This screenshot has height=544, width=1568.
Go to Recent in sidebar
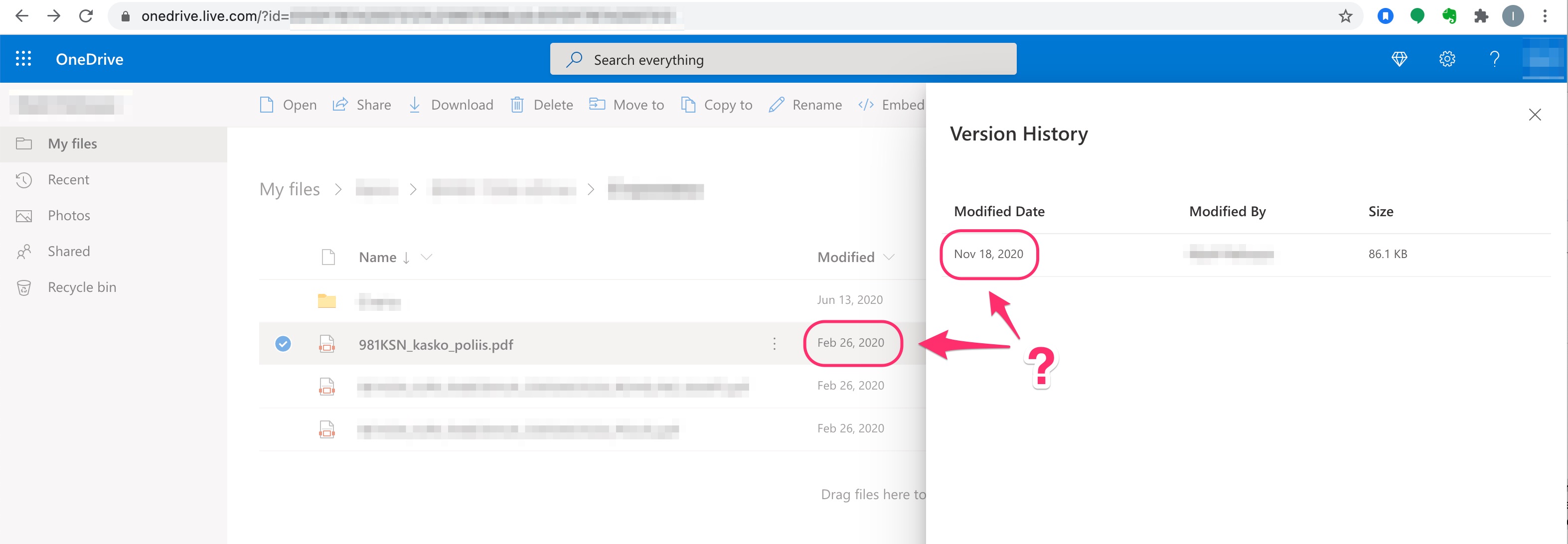click(68, 179)
